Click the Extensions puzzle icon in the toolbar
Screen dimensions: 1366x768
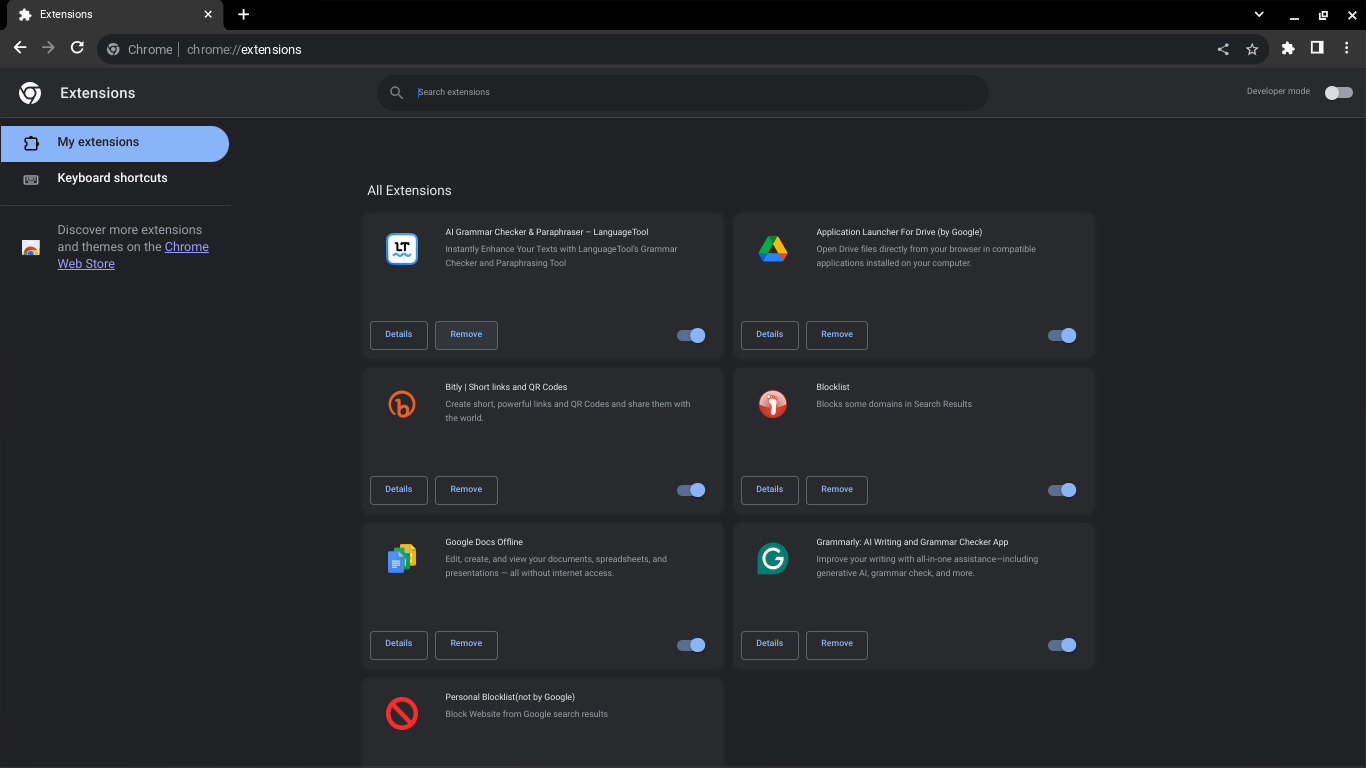(x=1288, y=48)
